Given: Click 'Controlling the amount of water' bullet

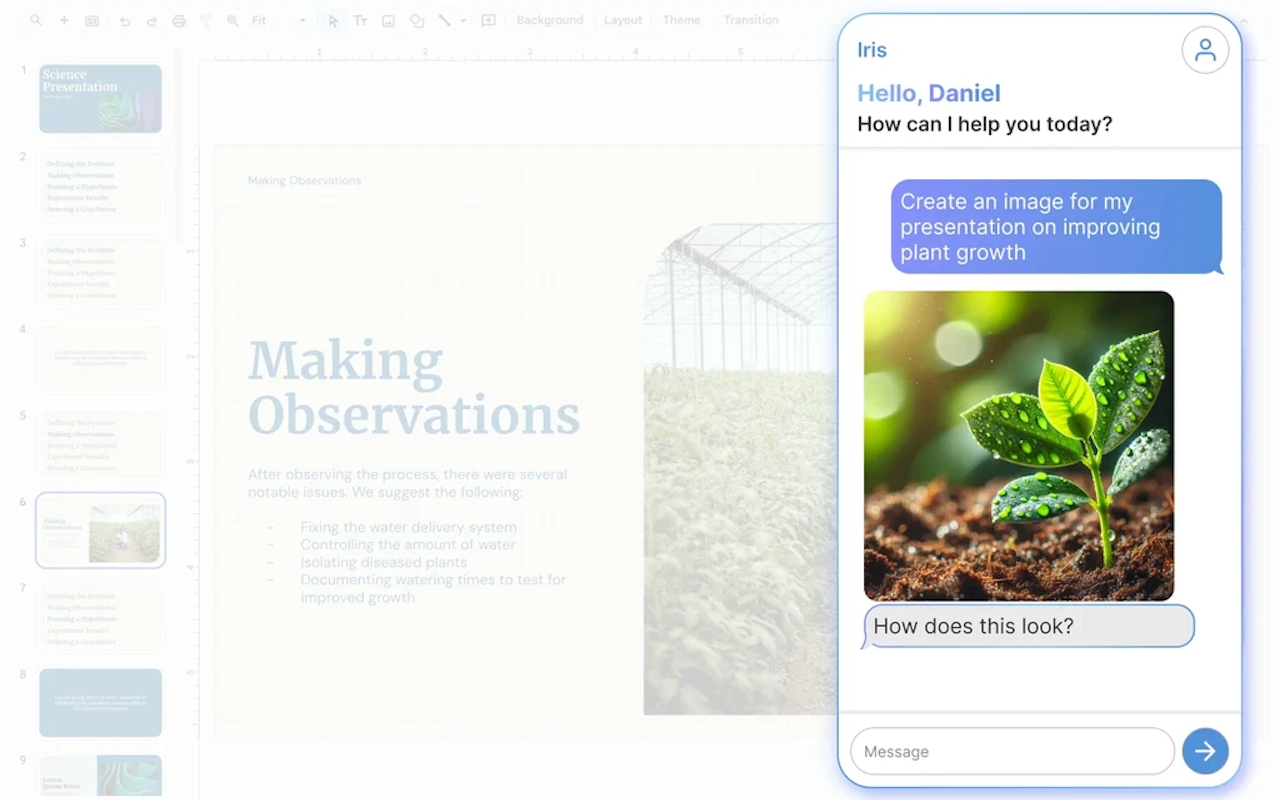Looking at the screenshot, I should tap(408, 545).
